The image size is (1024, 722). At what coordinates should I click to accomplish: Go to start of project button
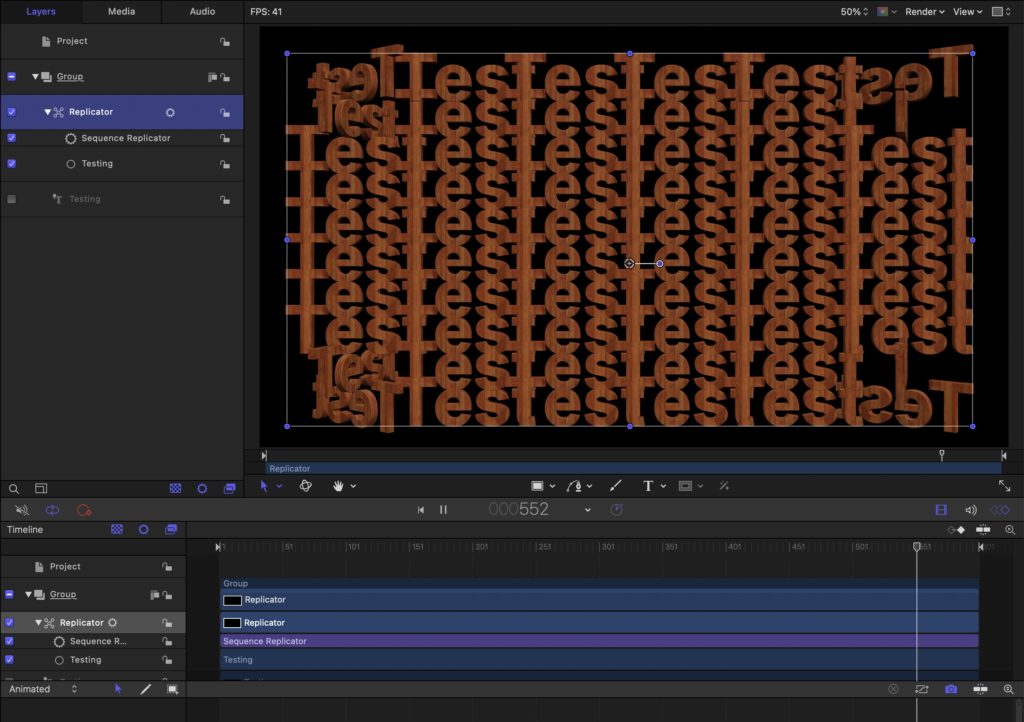click(421, 510)
